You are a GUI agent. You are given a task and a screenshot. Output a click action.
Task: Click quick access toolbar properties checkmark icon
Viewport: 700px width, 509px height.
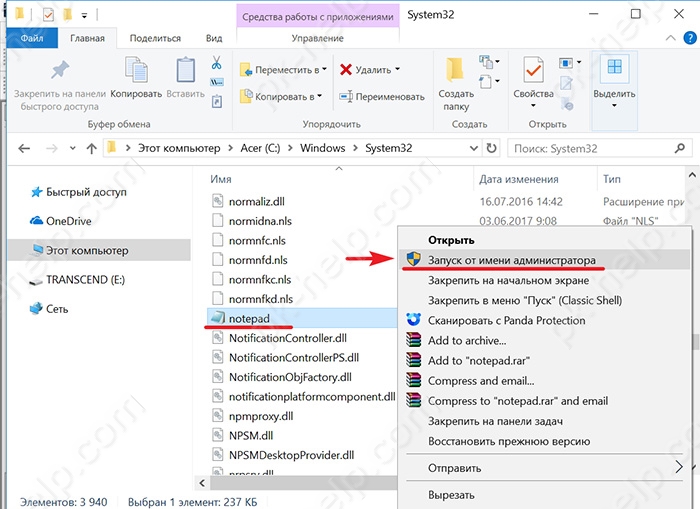[48, 15]
